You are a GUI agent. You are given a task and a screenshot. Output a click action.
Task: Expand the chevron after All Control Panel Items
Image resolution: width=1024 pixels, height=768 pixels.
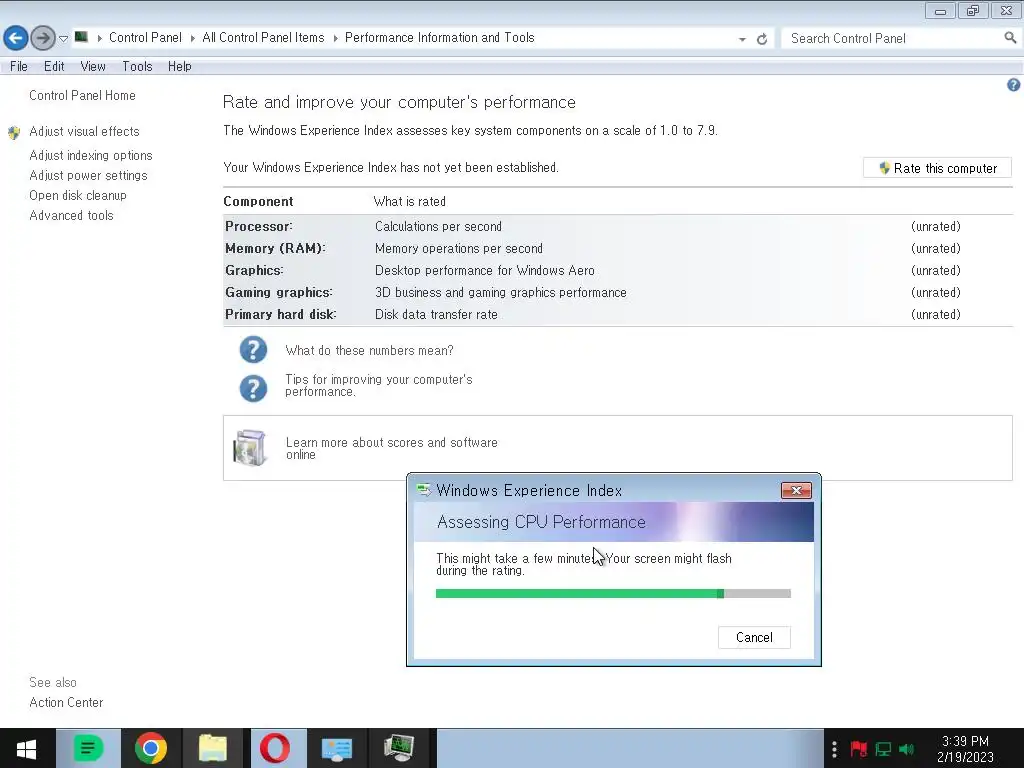(335, 38)
